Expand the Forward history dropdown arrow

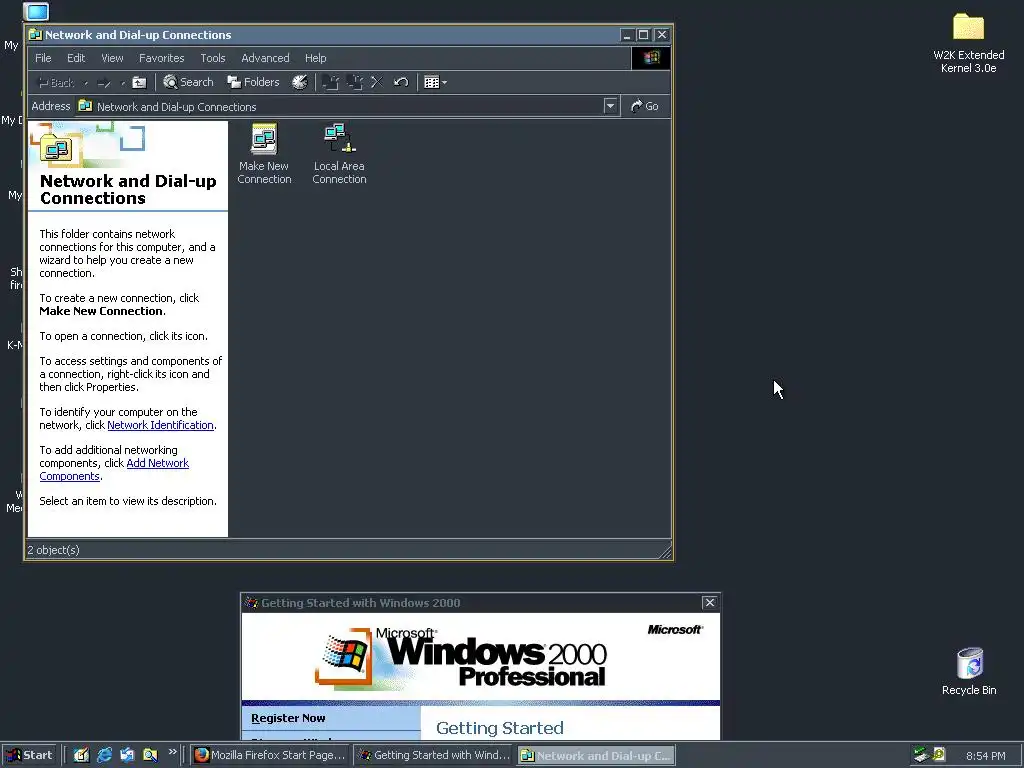[123, 83]
